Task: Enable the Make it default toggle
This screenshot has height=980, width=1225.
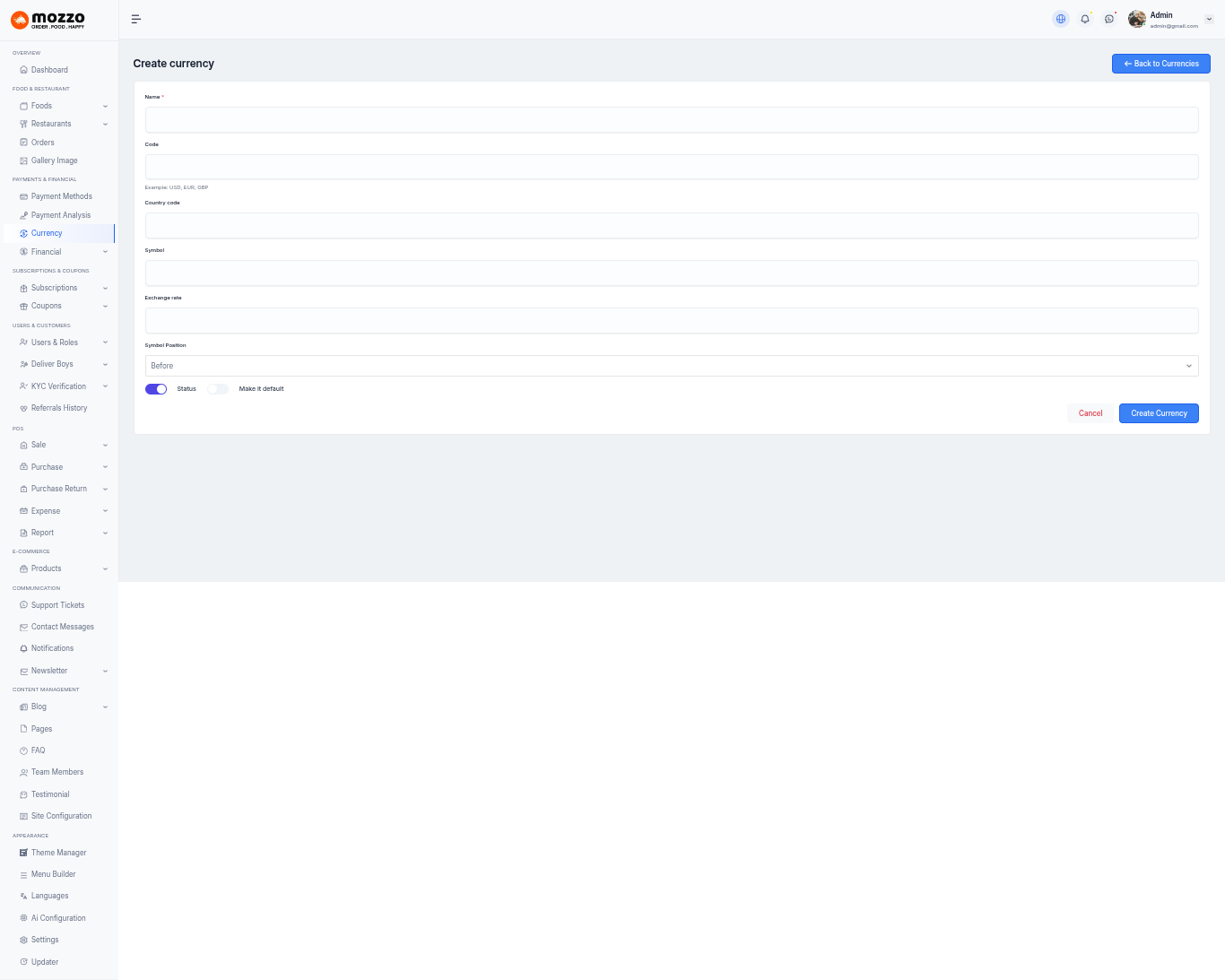Action: (218, 389)
